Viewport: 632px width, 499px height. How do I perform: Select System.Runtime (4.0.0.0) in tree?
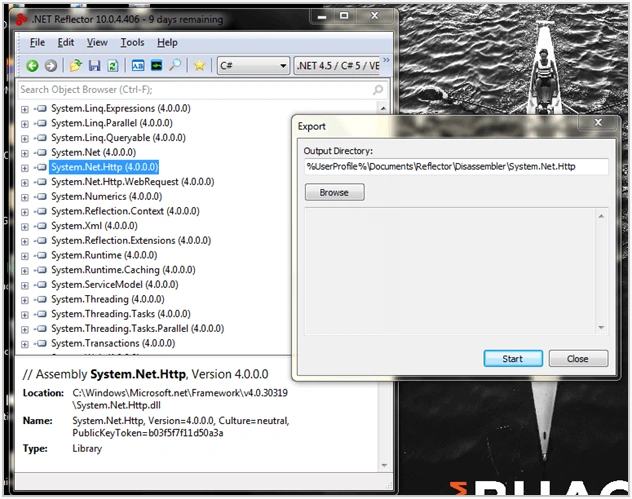[x=104, y=255]
